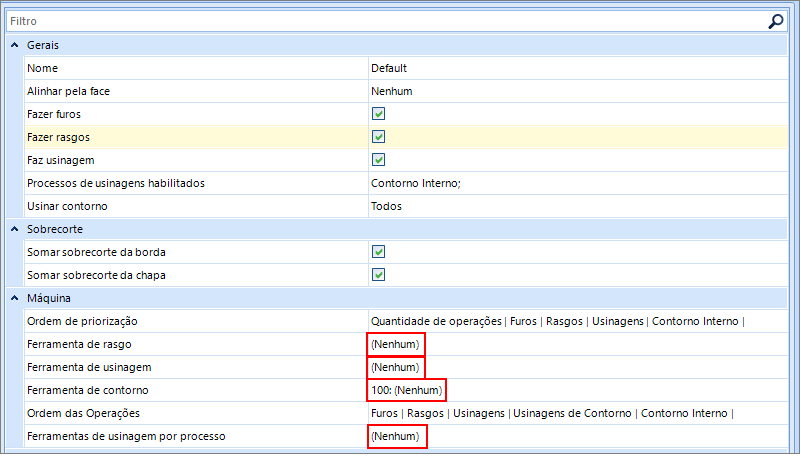Open the Alinhar pela face value

coord(392,91)
